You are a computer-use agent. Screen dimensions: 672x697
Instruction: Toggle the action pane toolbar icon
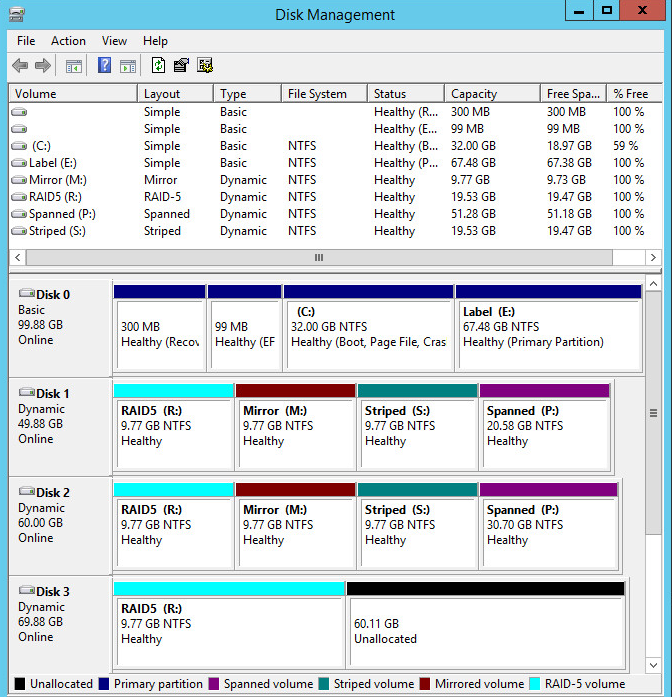(x=128, y=66)
